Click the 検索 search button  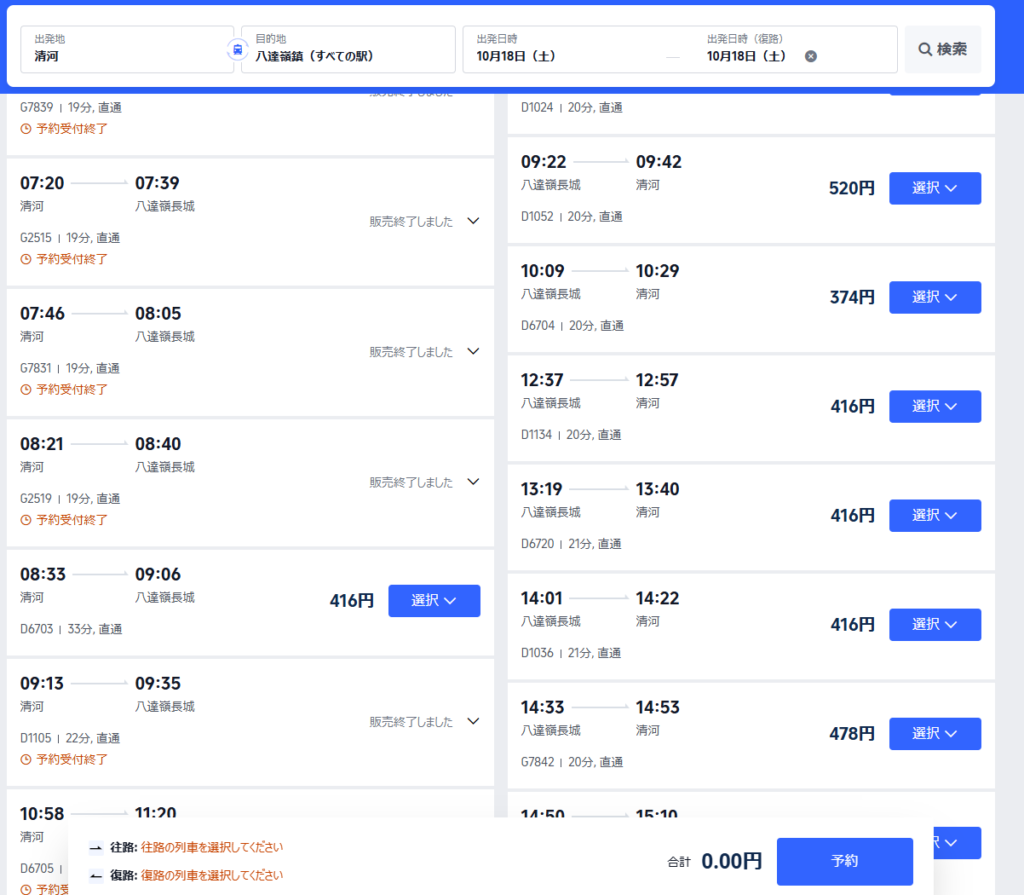(x=942, y=49)
